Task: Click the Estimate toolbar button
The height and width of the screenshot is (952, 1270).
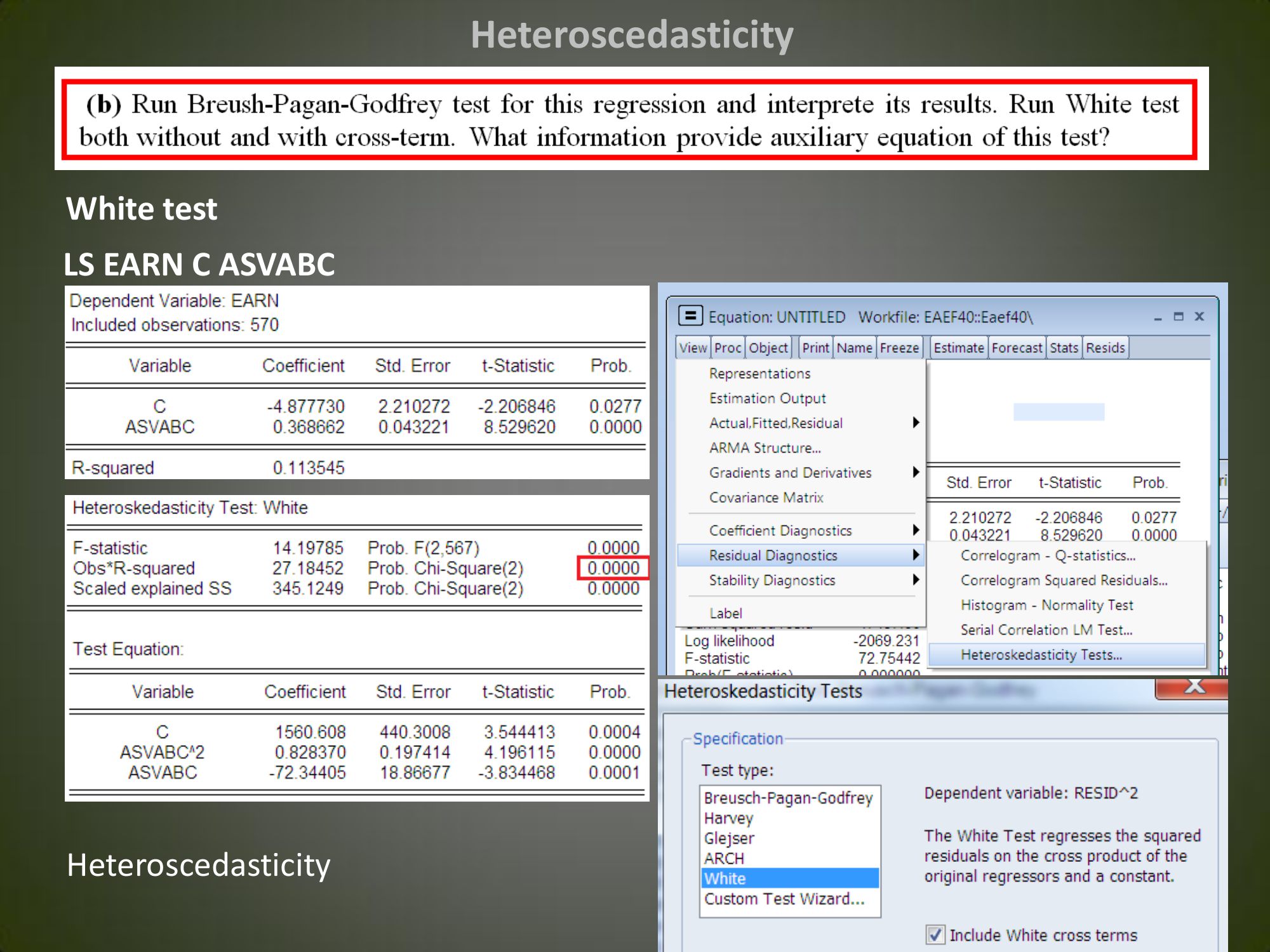Action: 959,348
